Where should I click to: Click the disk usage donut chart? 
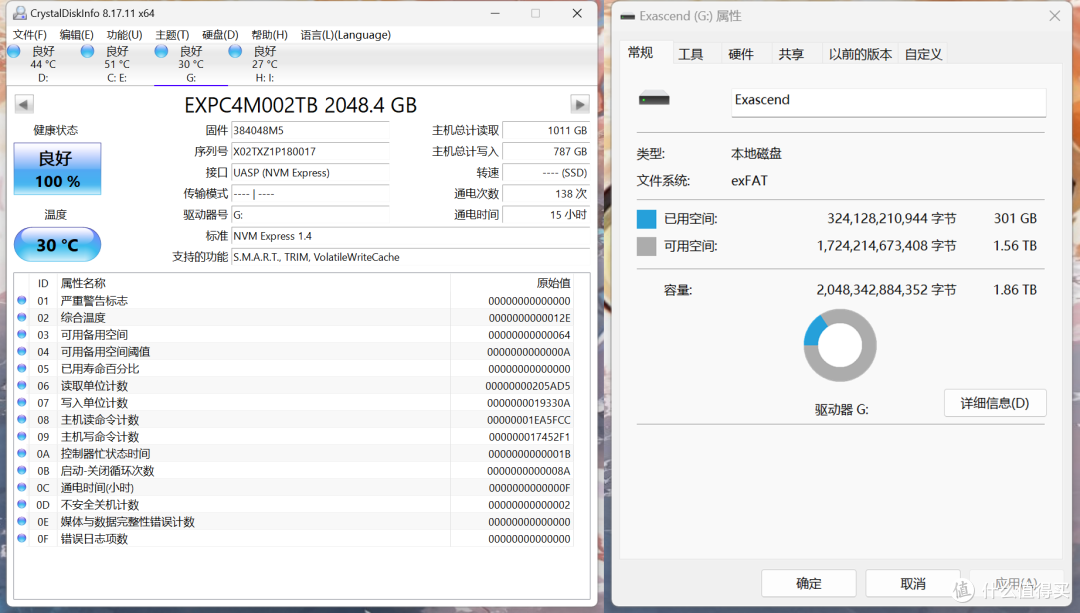840,345
